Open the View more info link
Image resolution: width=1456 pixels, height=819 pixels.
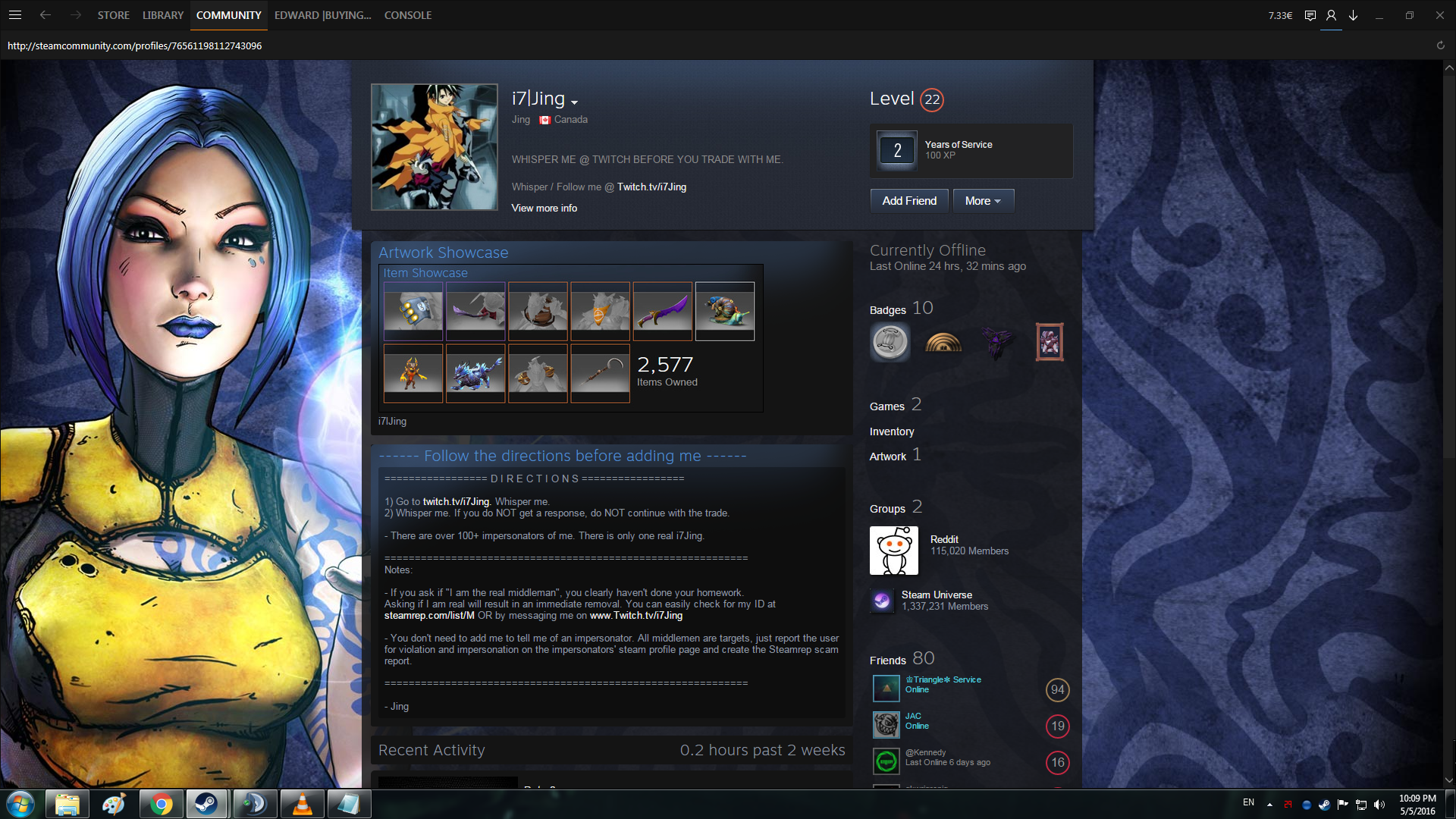click(x=544, y=208)
